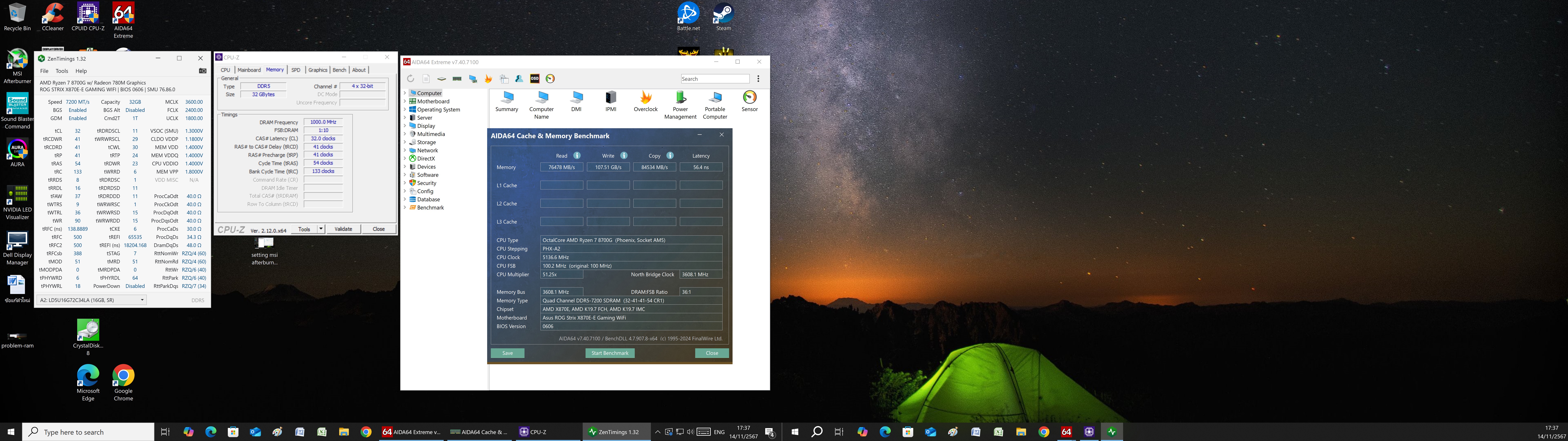
Task: Expand the Network tree node
Action: [405, 150]
